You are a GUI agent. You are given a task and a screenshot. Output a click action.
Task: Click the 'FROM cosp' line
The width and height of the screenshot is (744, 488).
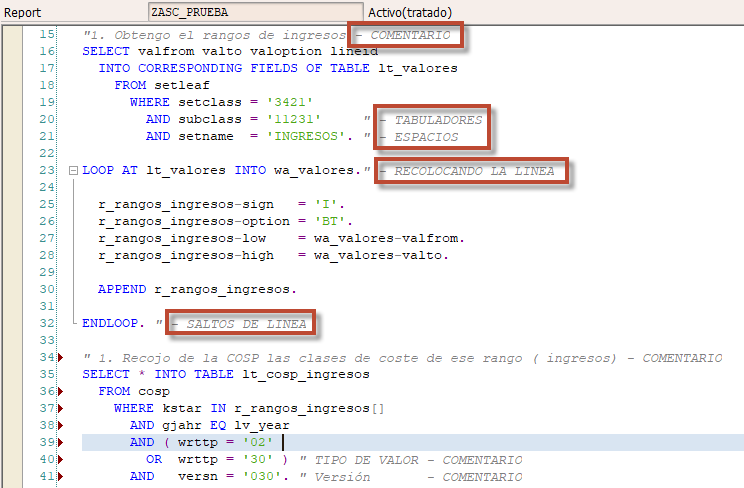[134, 392]
